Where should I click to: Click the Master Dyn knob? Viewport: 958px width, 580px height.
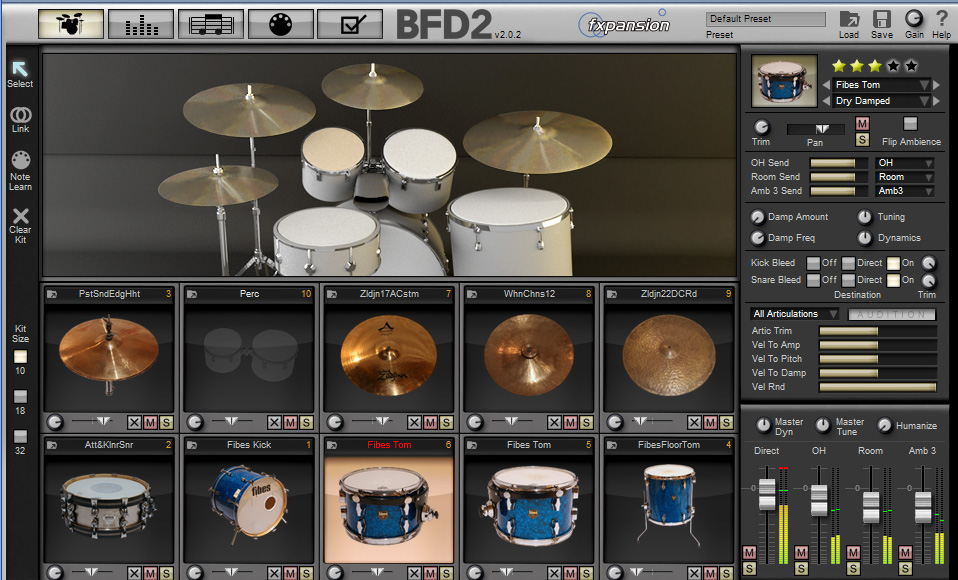764,425
